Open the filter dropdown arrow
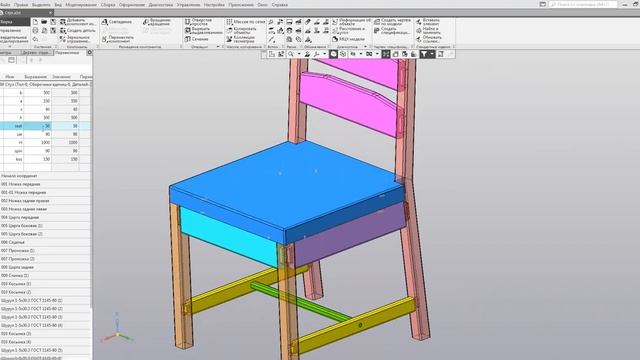640x360 pixels. click(x=432, y=54)
